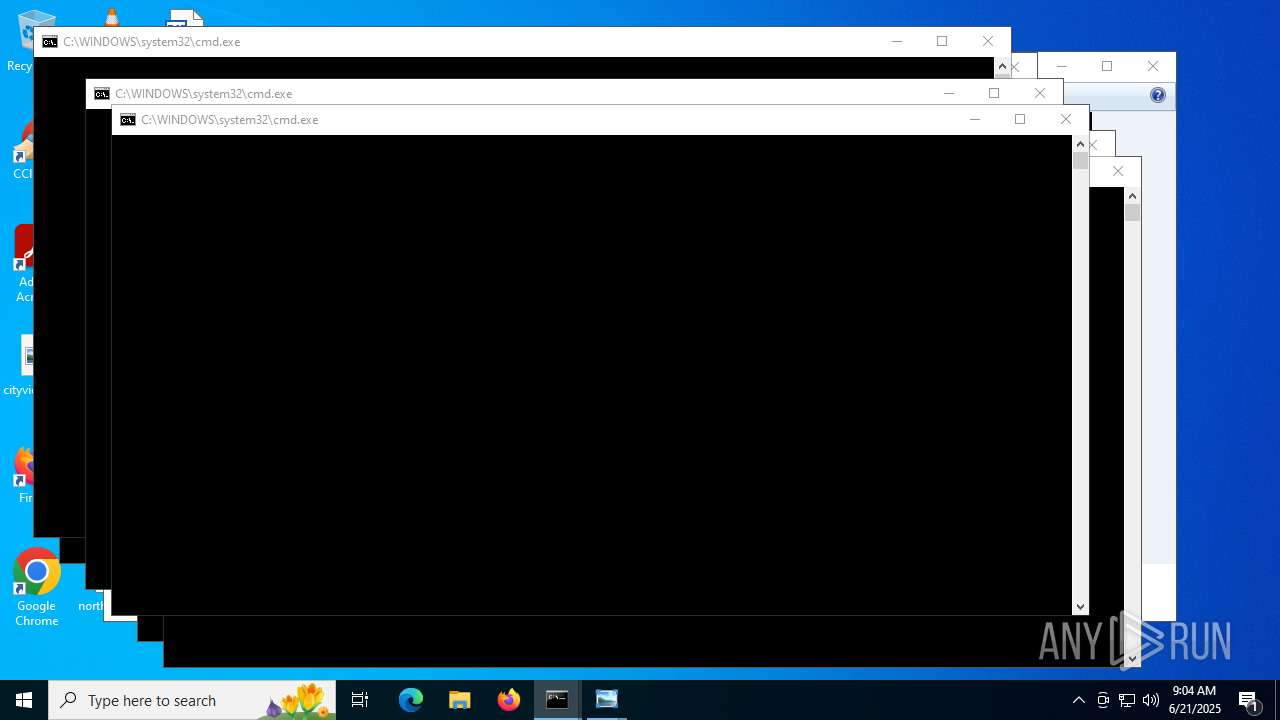Click the help question mark icon

pos(1158,95)
